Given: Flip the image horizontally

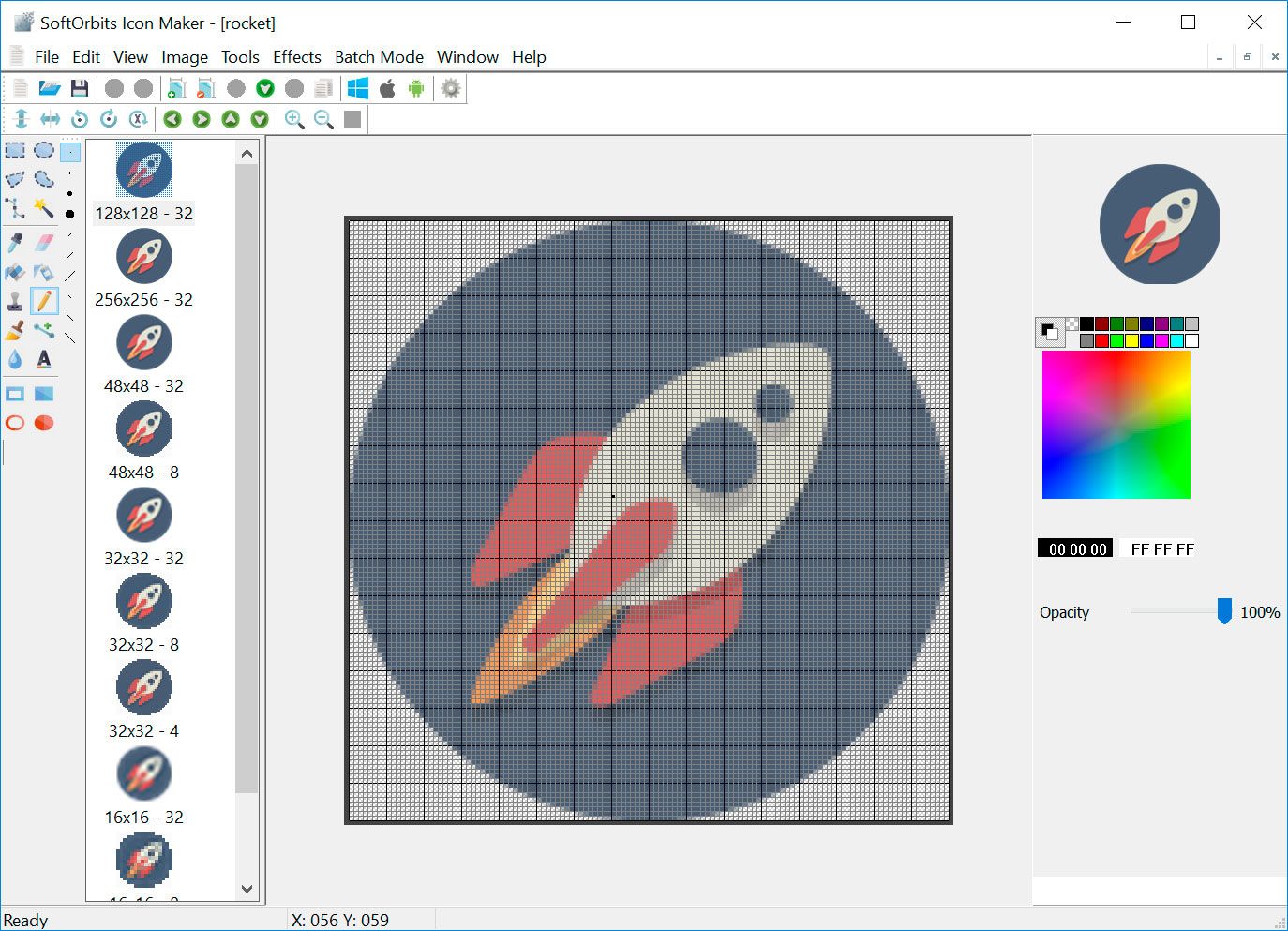Looking at the screenshot, I should pyautogui.click(x=51, y=119).
